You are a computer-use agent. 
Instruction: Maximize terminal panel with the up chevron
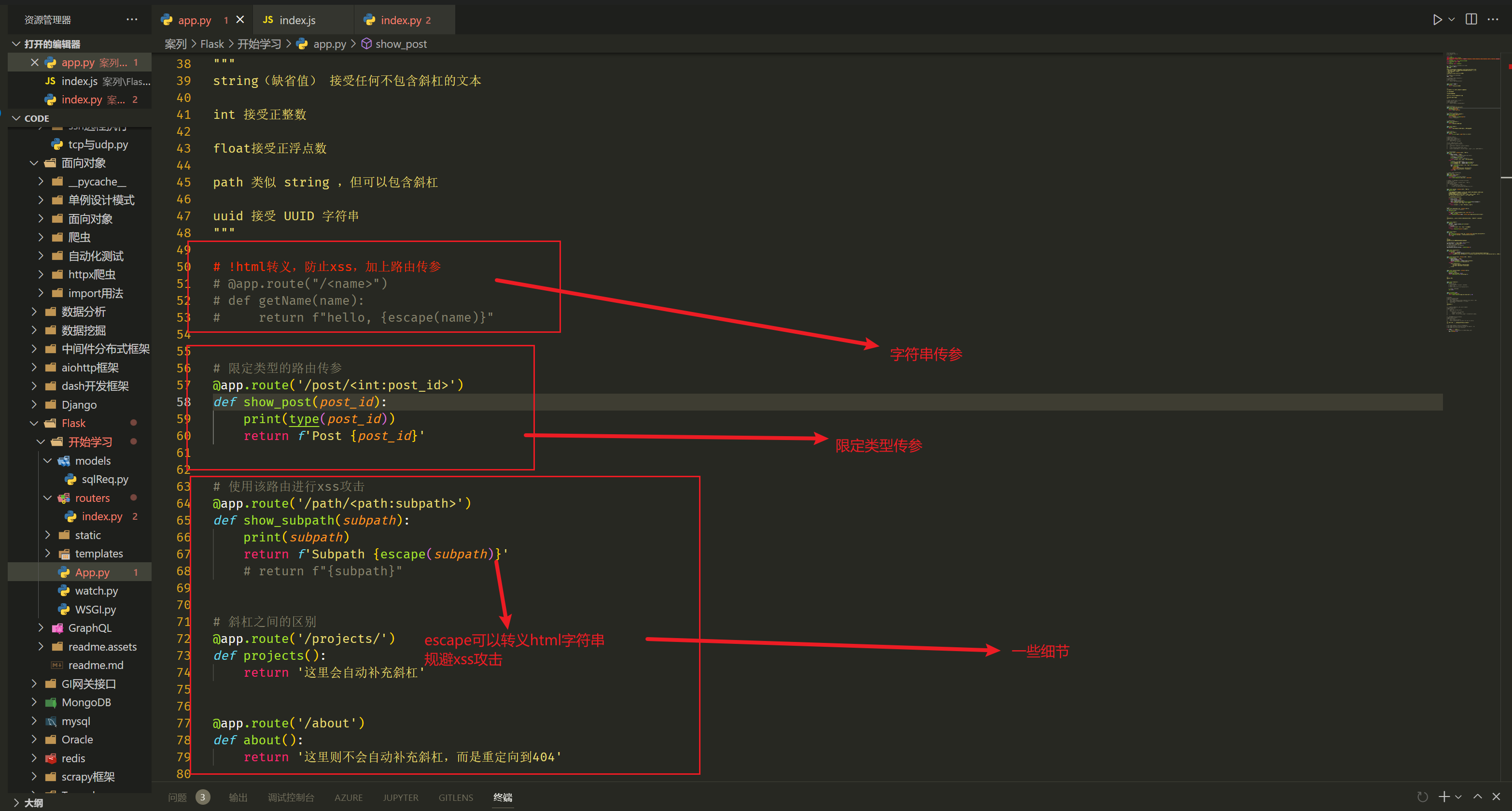[x=1477, y=797]
